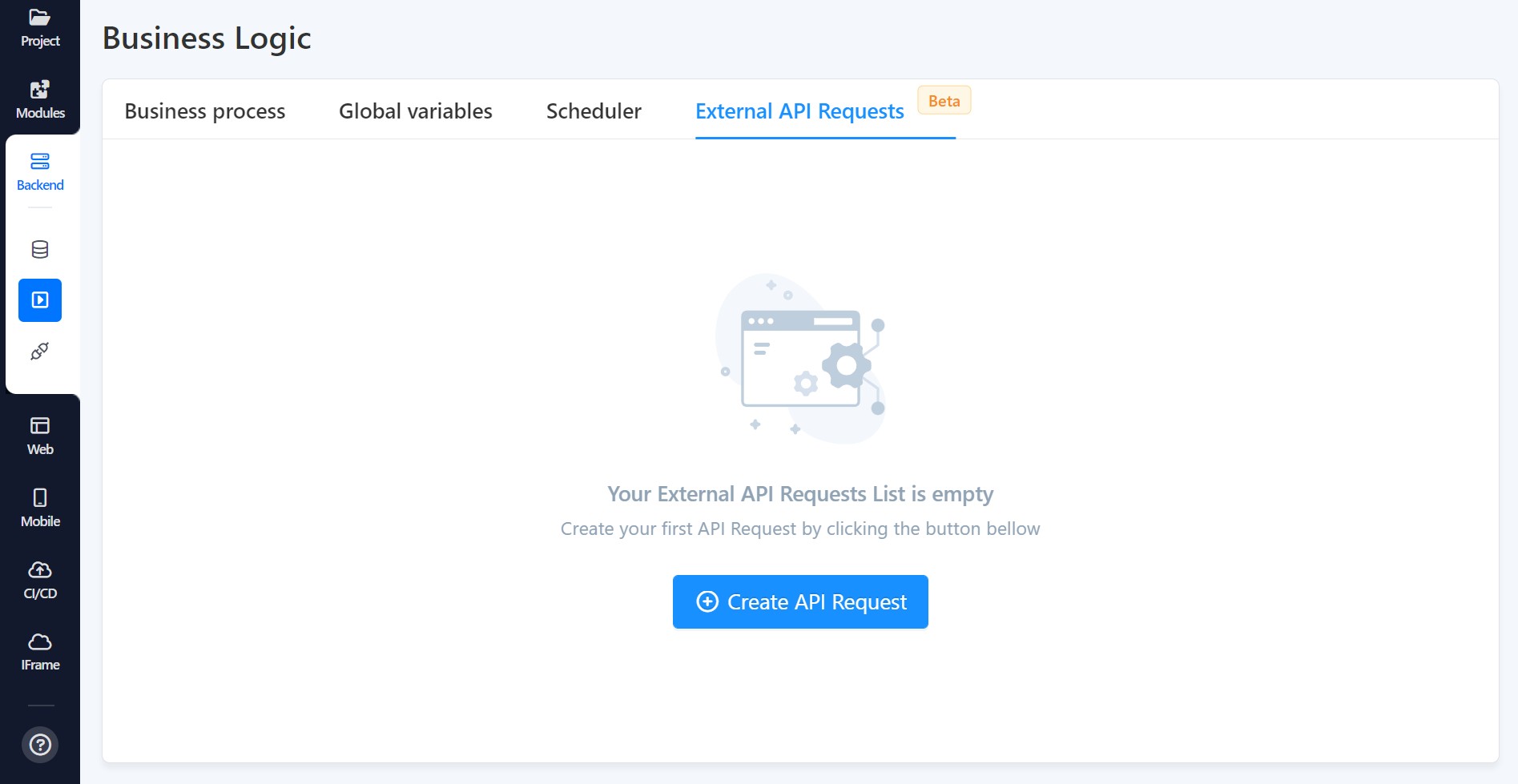Click the empty list illustration
Screen dimensions: 1518x784
coord(799,358)
